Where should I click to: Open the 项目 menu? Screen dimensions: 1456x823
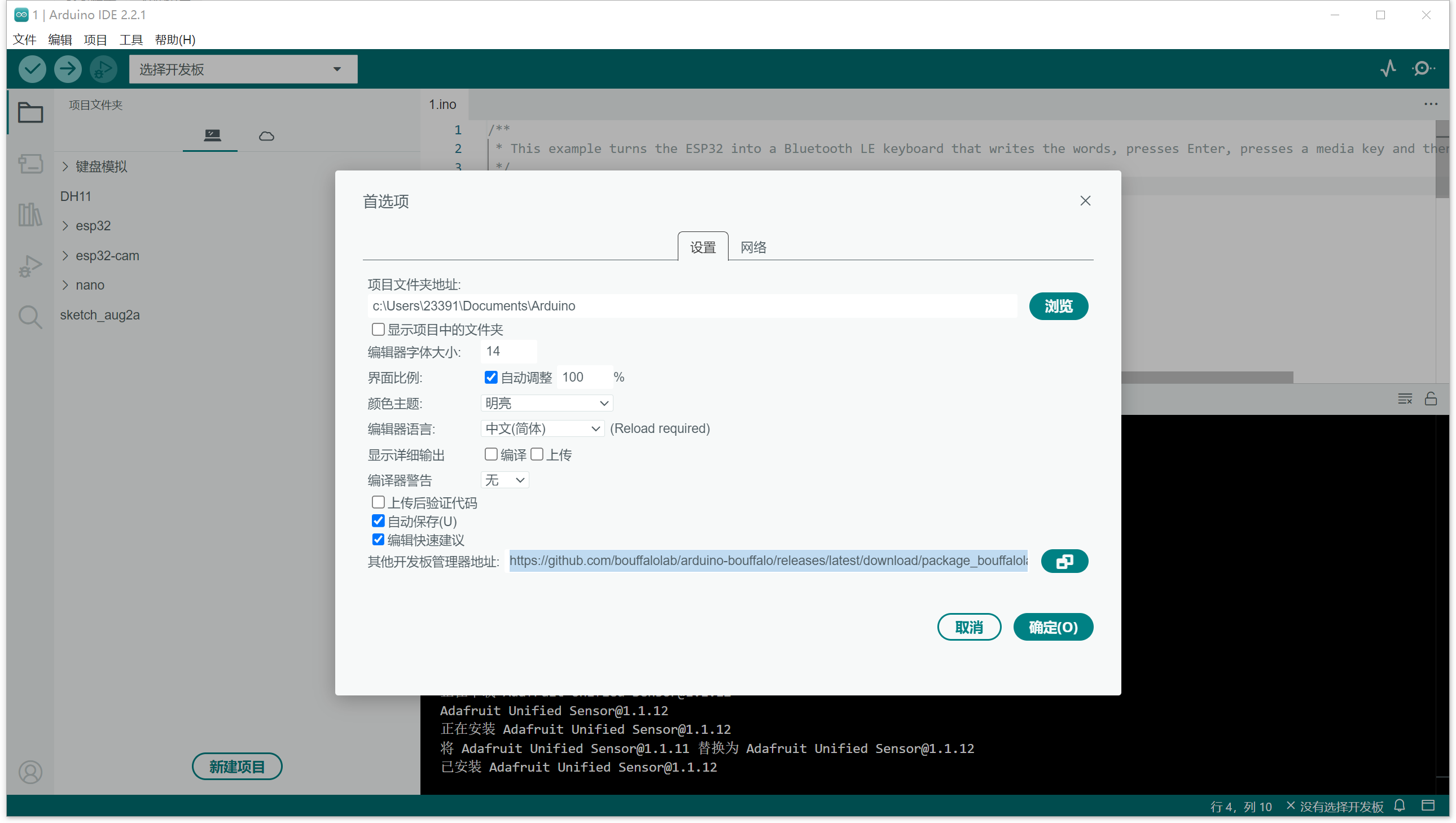pos(95,40)
